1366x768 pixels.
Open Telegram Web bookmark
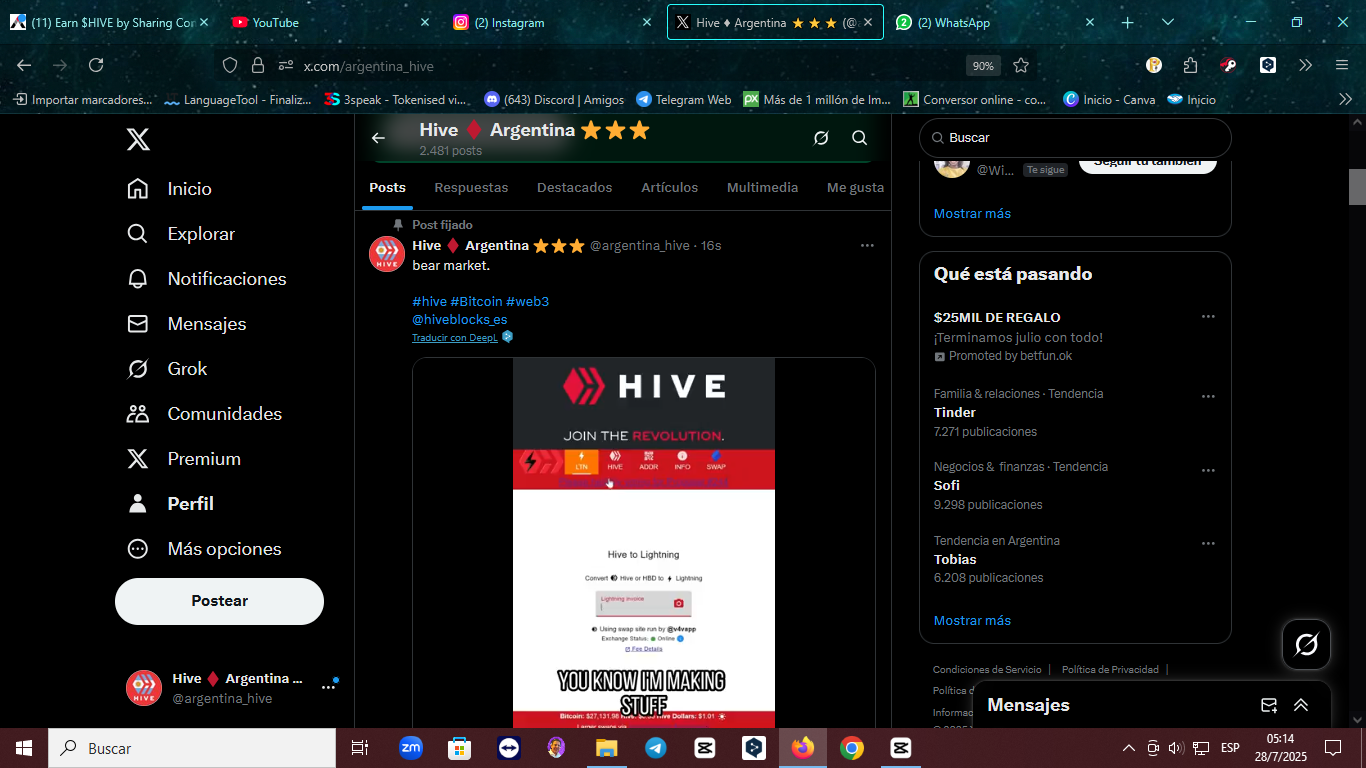684,99
